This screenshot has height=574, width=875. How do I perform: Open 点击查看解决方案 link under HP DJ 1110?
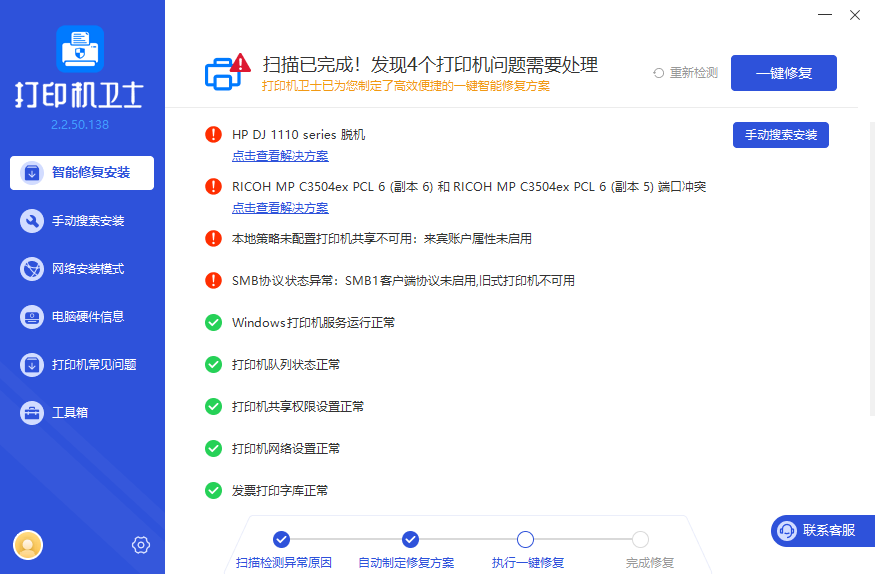[280, 156]
